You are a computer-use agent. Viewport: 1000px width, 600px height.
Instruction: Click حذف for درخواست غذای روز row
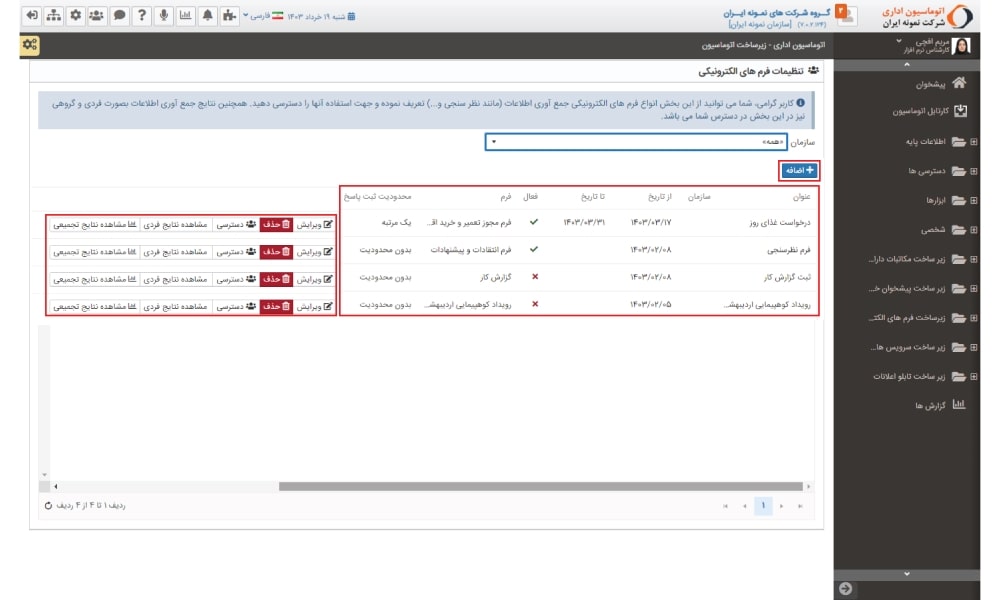276,224
